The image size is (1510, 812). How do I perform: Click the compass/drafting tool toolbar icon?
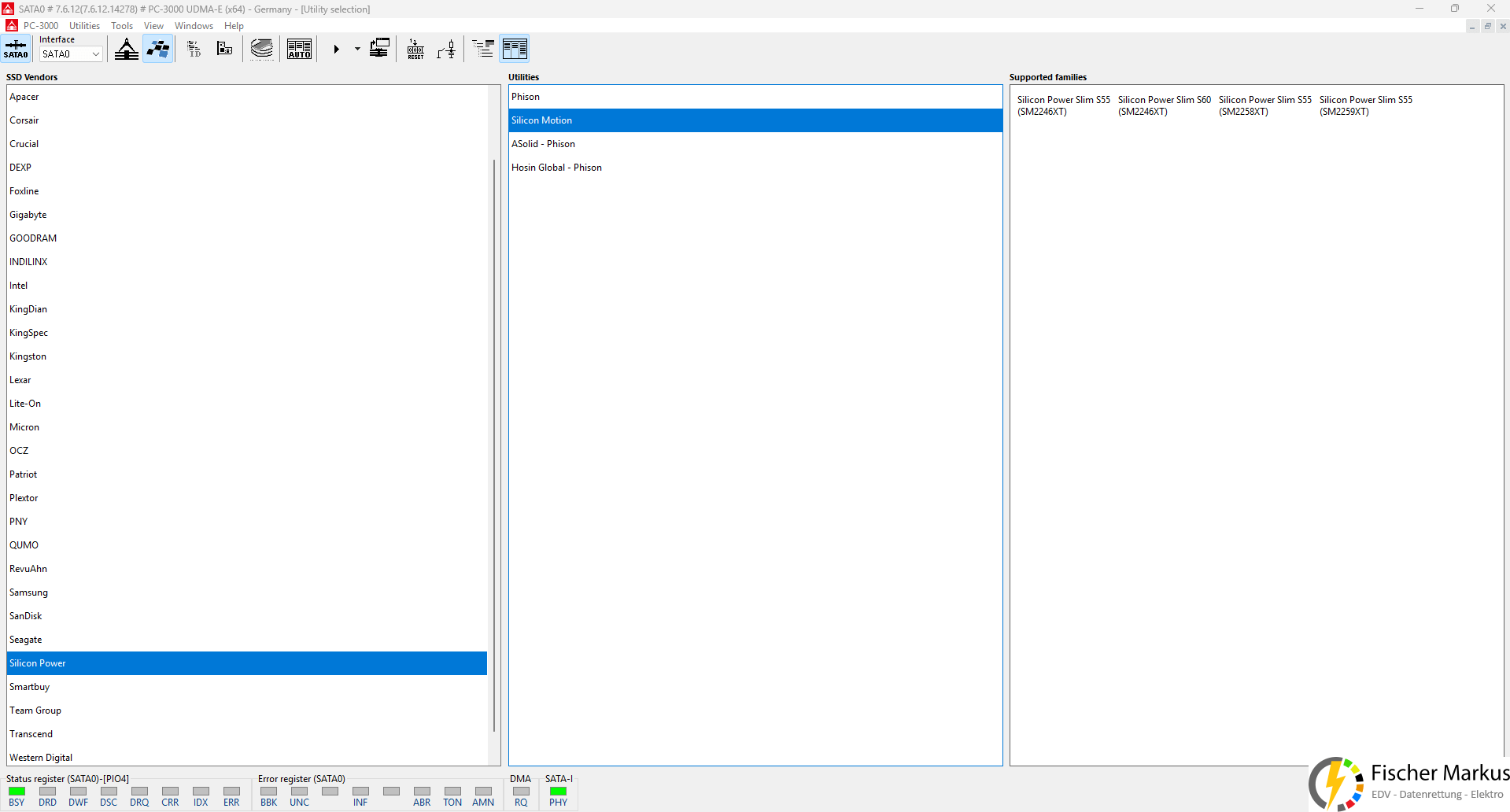[x=126, y=49]
